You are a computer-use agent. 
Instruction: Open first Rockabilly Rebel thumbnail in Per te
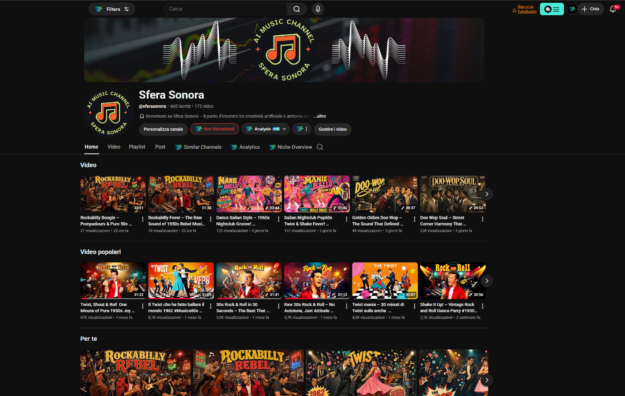click(136, 373)
